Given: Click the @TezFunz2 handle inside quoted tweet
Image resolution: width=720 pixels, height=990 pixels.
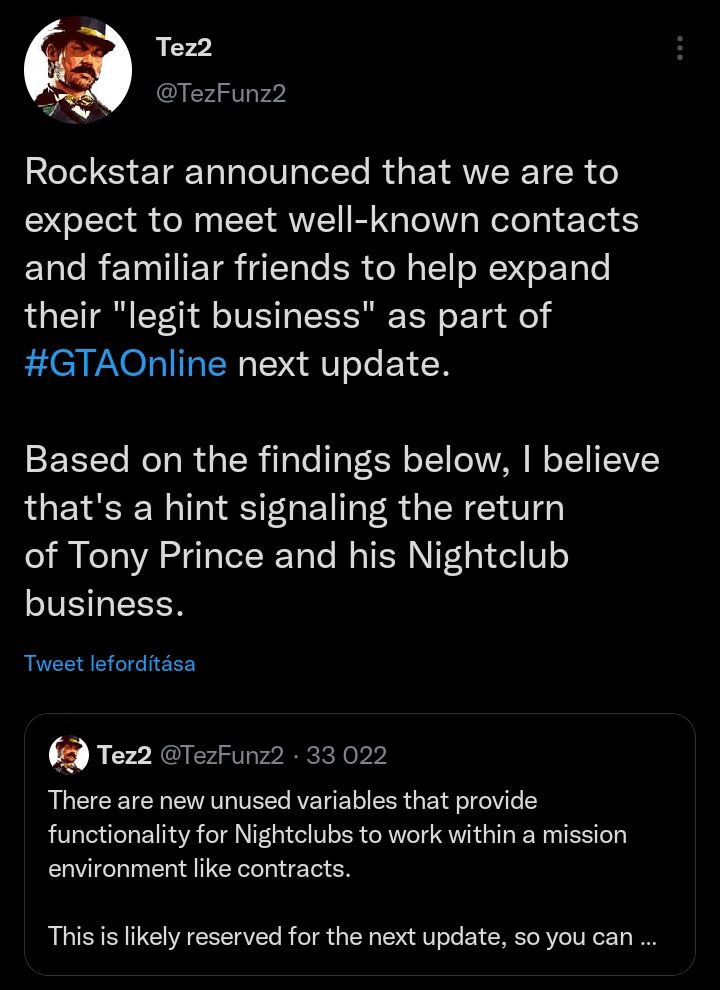Looking at the screenshot, I should (222, 755).
